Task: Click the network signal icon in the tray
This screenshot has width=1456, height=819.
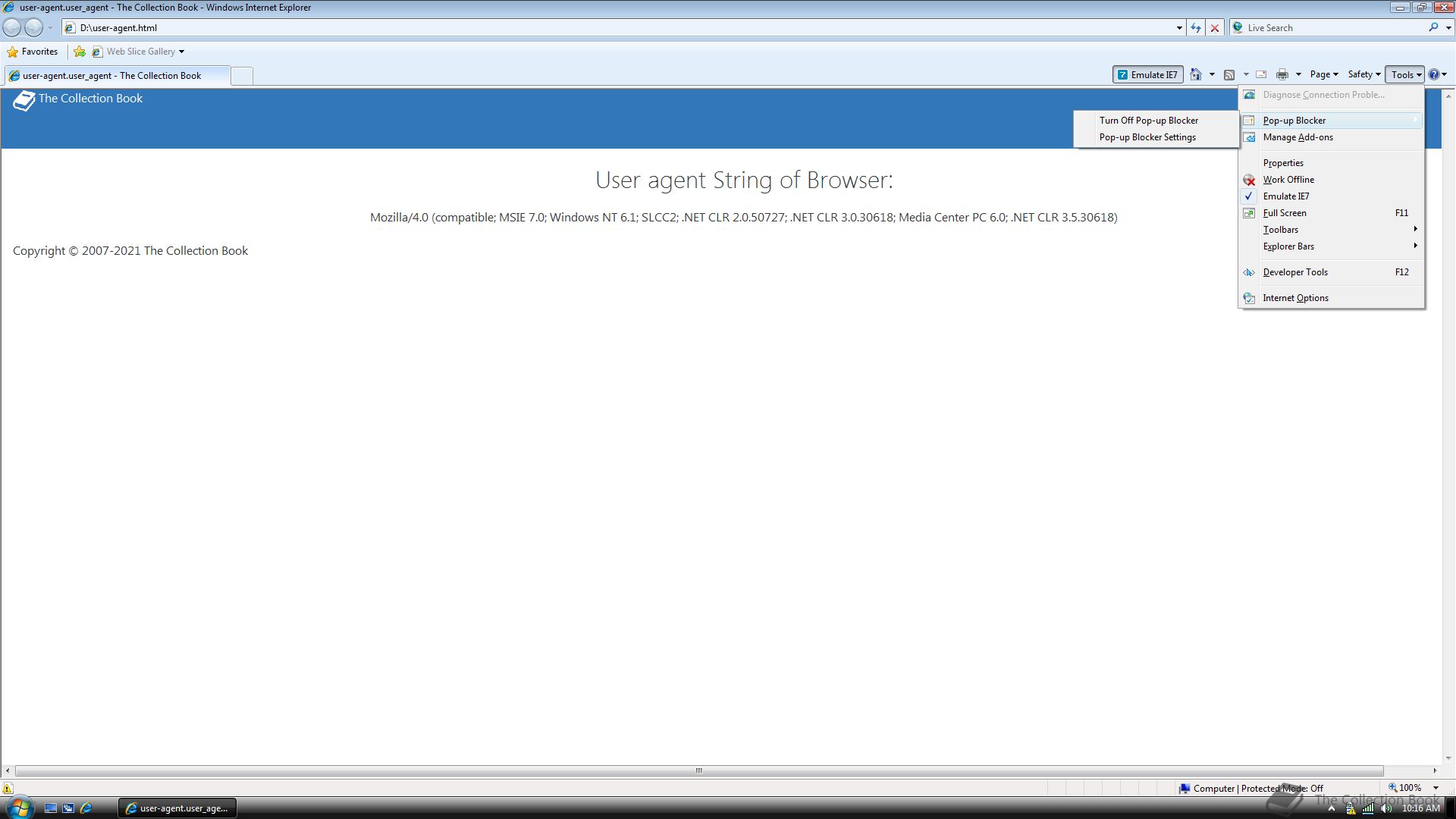Action: [1368, 808]
